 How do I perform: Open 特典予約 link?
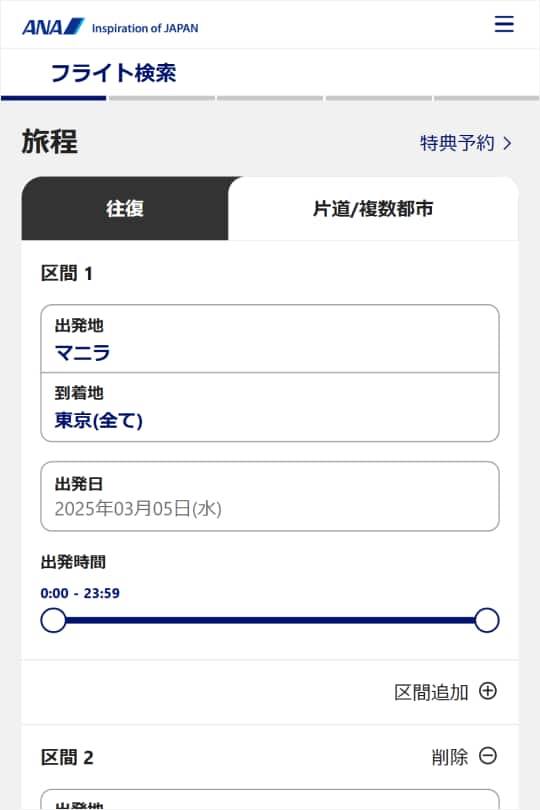tap(466, 143)
